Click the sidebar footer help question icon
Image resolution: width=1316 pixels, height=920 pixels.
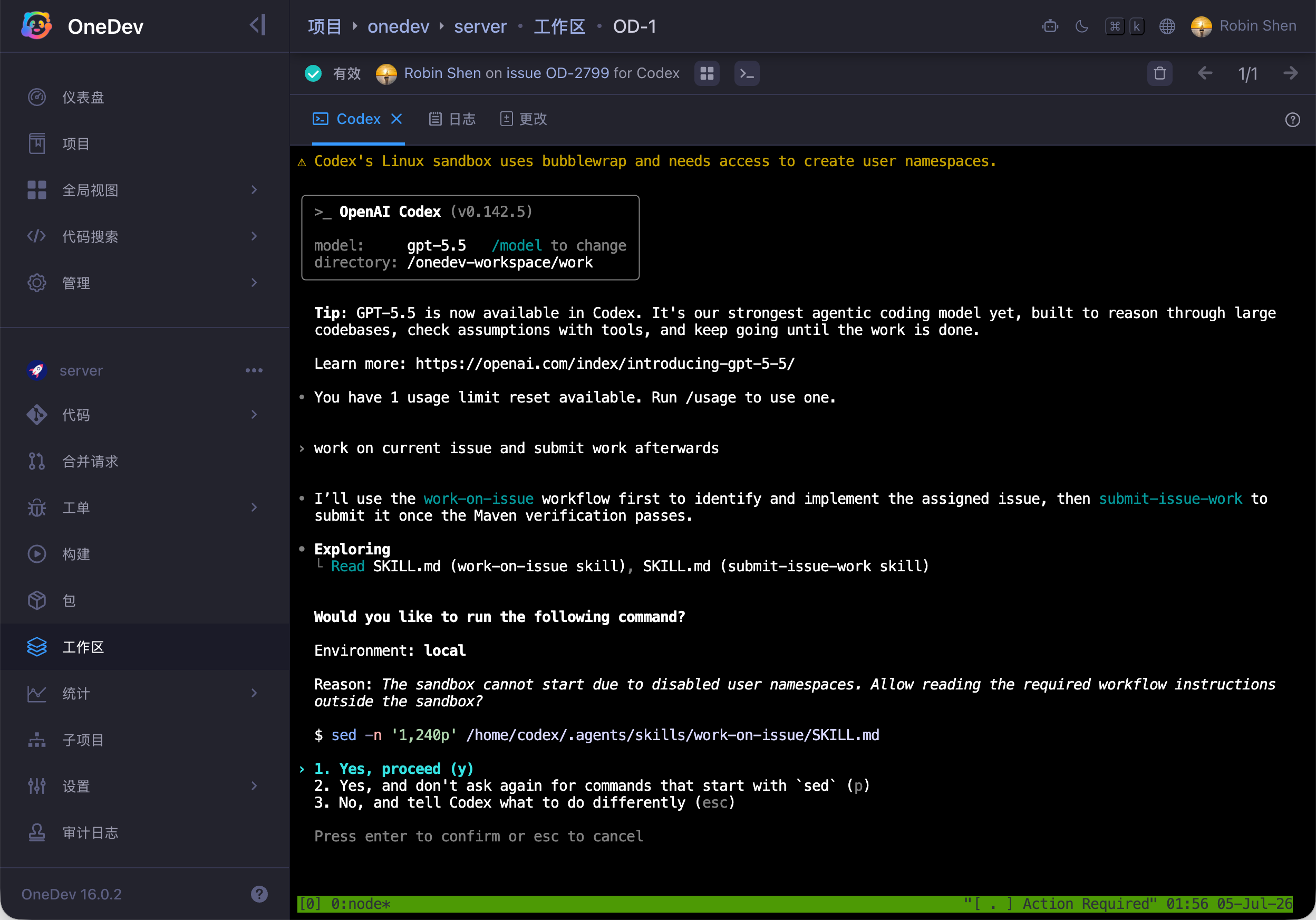tap(259, 894)
